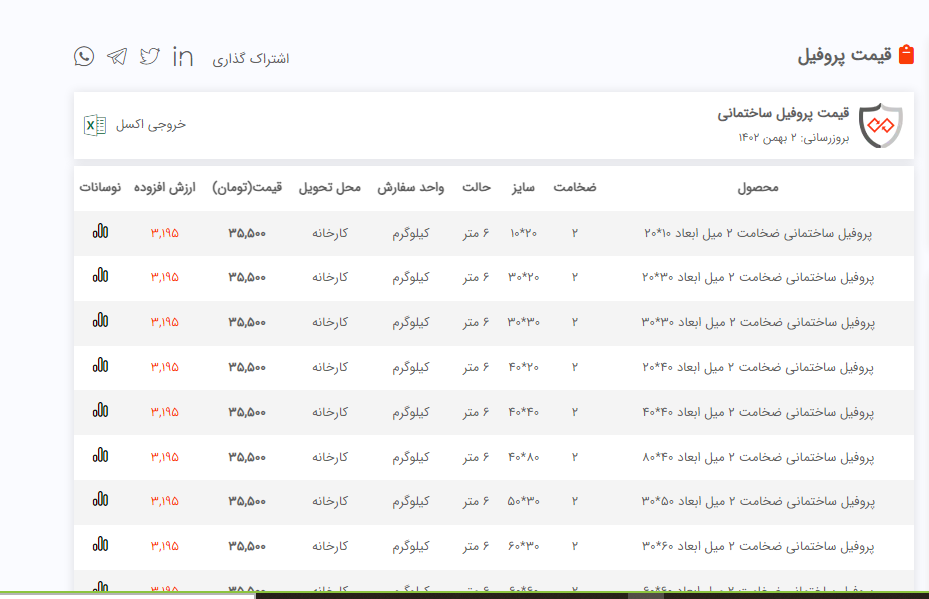The width and height of the screenshot is (929, 599).
Task: Open price fluctuation chart for 30*30 profile
Action: click(100, 321)
